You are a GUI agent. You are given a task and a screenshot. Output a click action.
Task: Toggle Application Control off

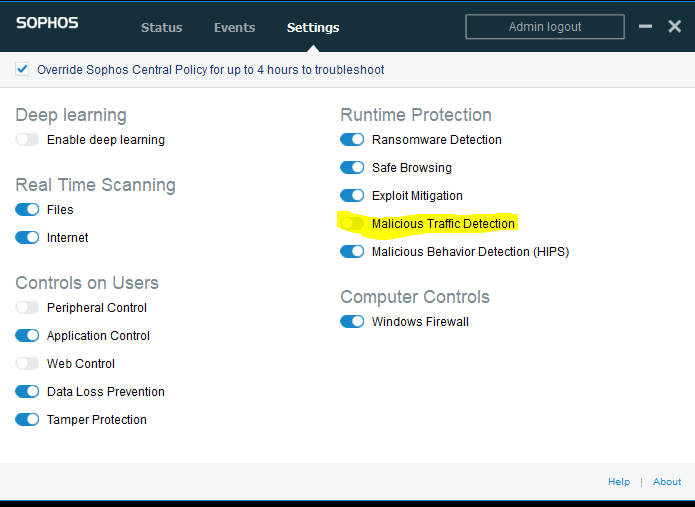[x=27, y=335]
